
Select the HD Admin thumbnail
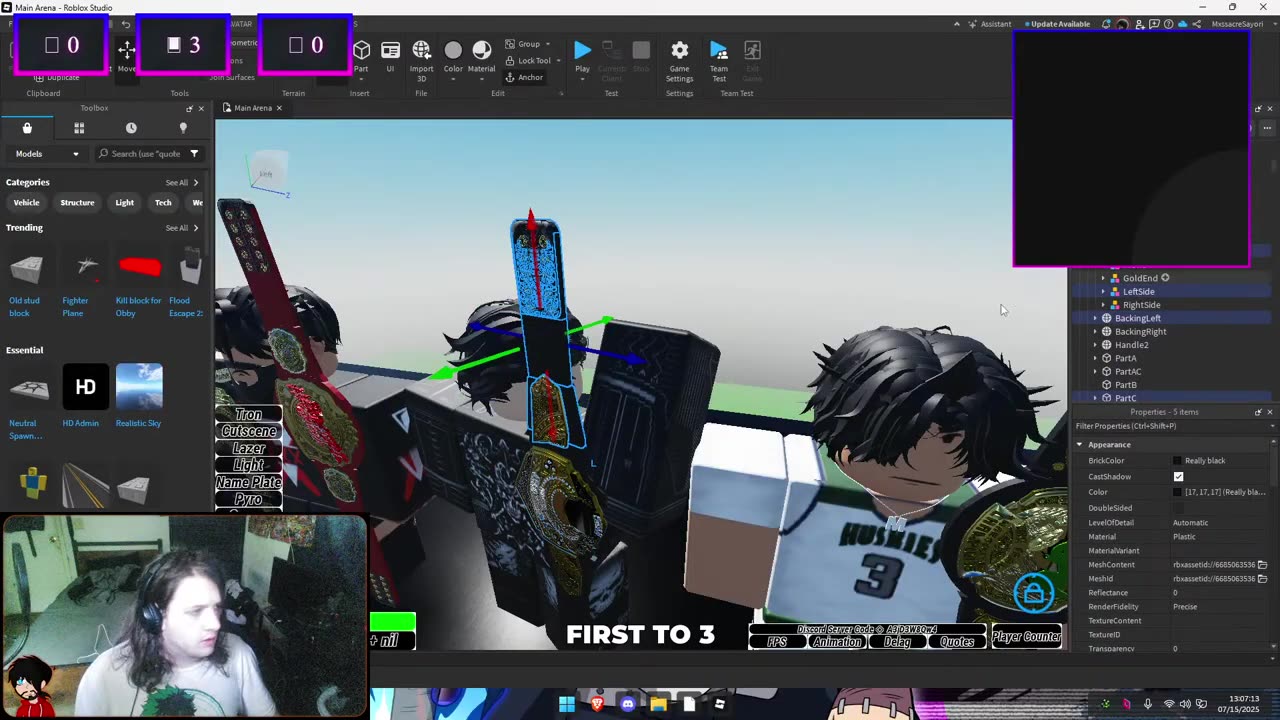(85, 387)
